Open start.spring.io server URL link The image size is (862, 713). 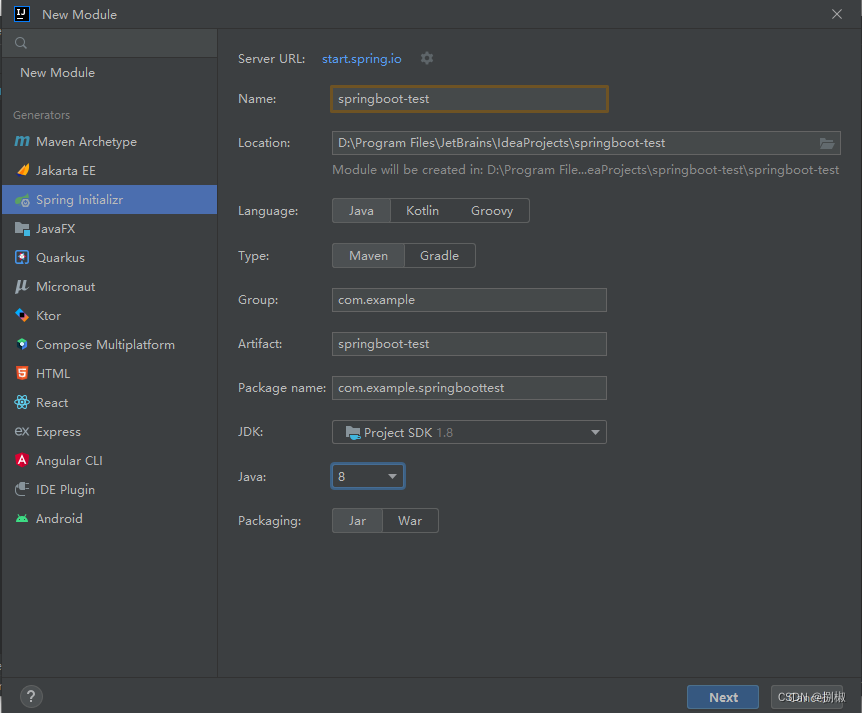362,59
